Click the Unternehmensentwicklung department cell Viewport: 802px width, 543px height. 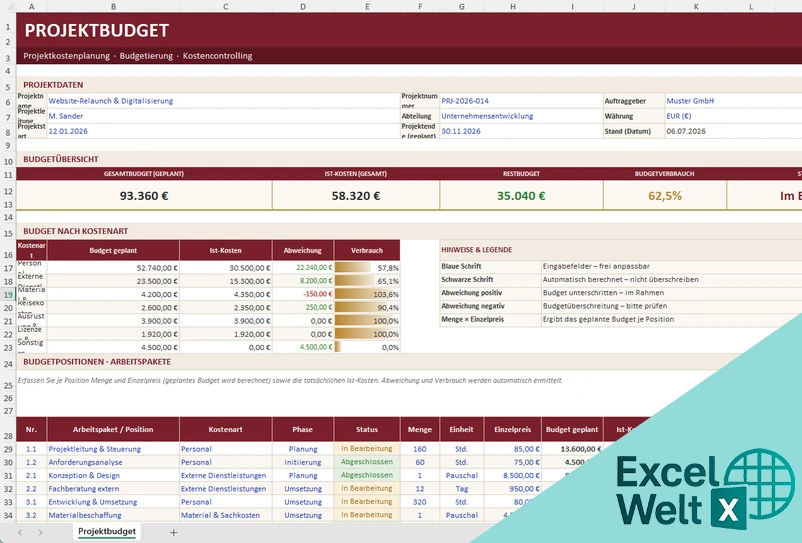coord(521,116)
